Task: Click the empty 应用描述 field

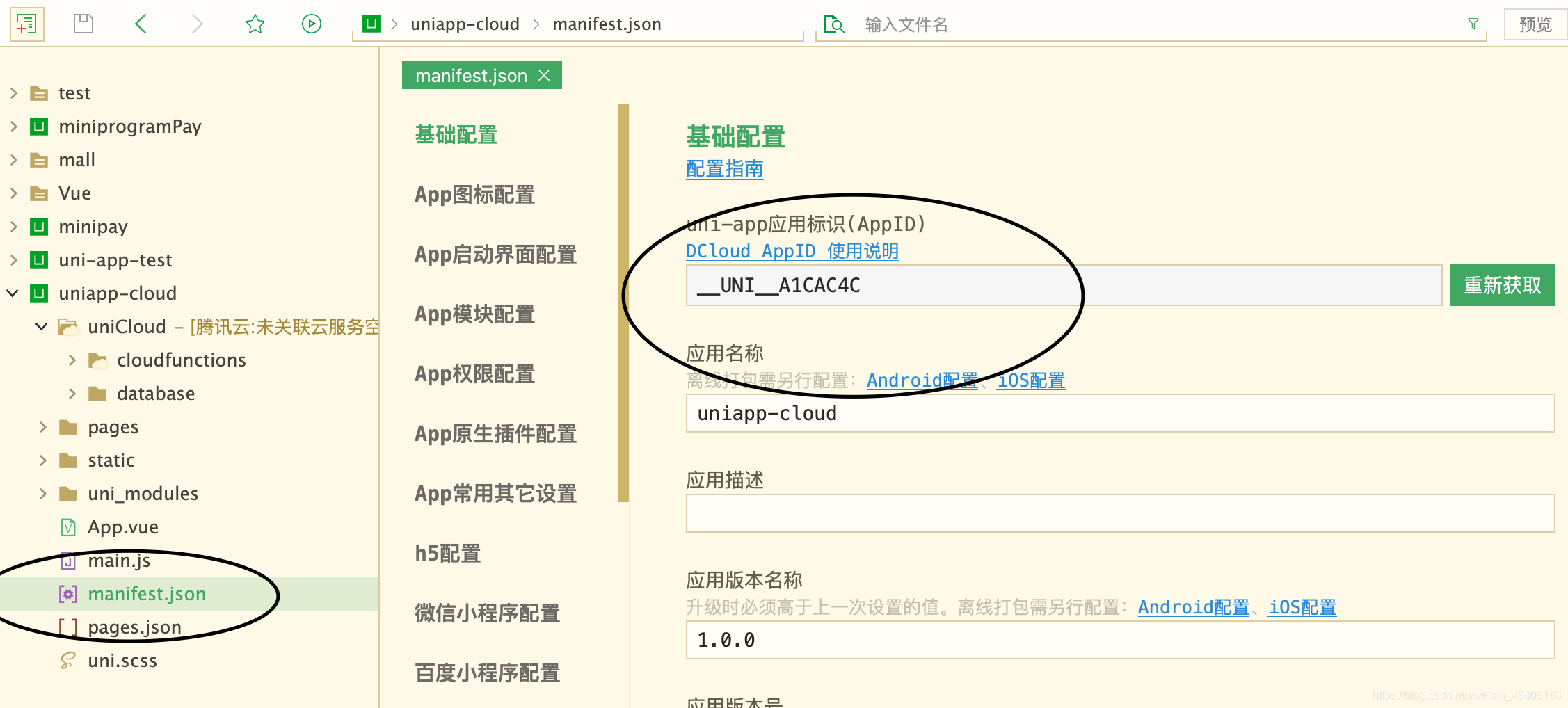Action: [1120, 513]
